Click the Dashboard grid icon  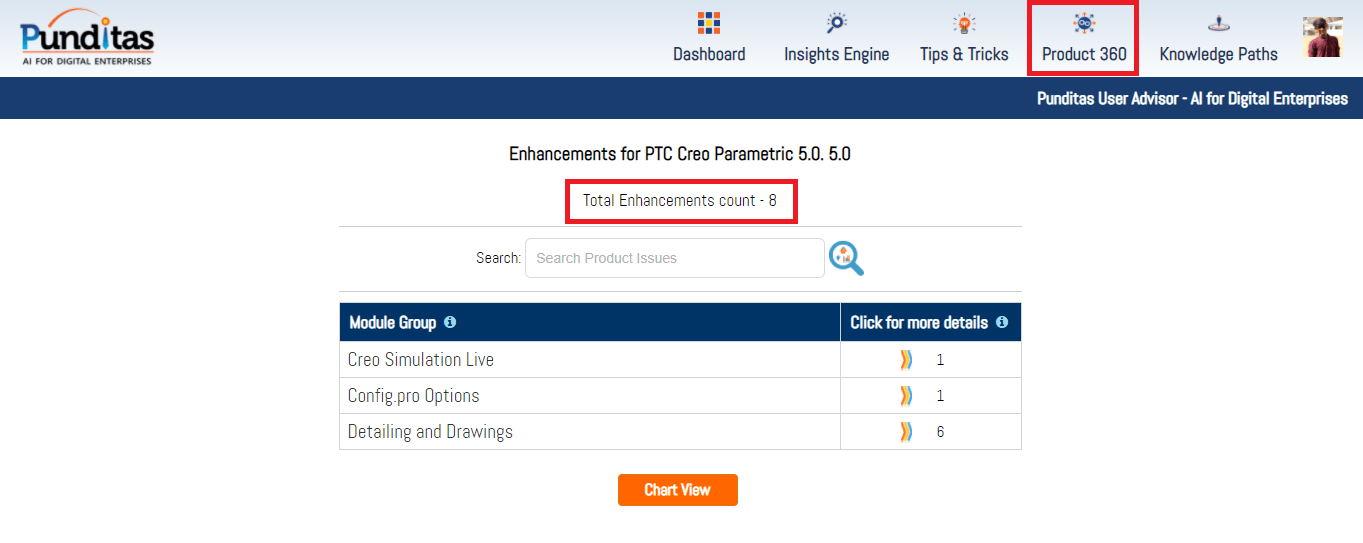709,23
